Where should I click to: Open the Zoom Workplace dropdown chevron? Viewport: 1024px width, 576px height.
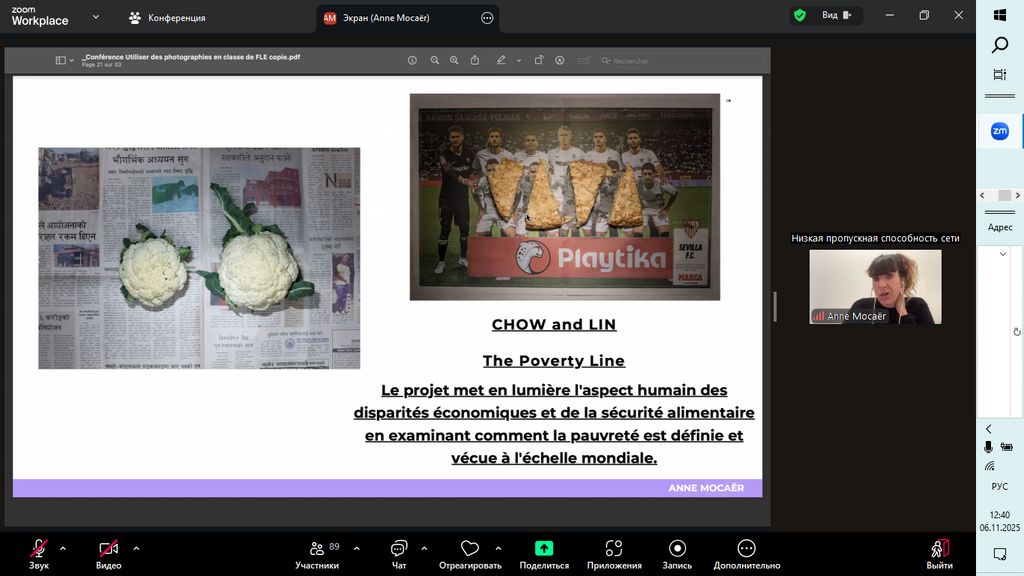(96, 17)
